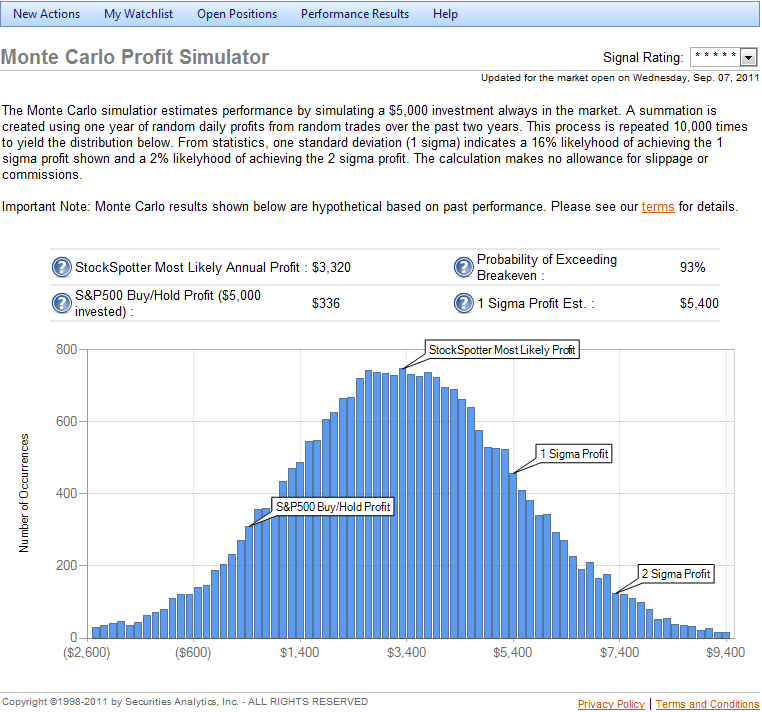Click help icon beside StockSpotter Most Likely Annual Profit
Image resolution: width=762 pixels, height=712 pixels.
coord(62,268)
